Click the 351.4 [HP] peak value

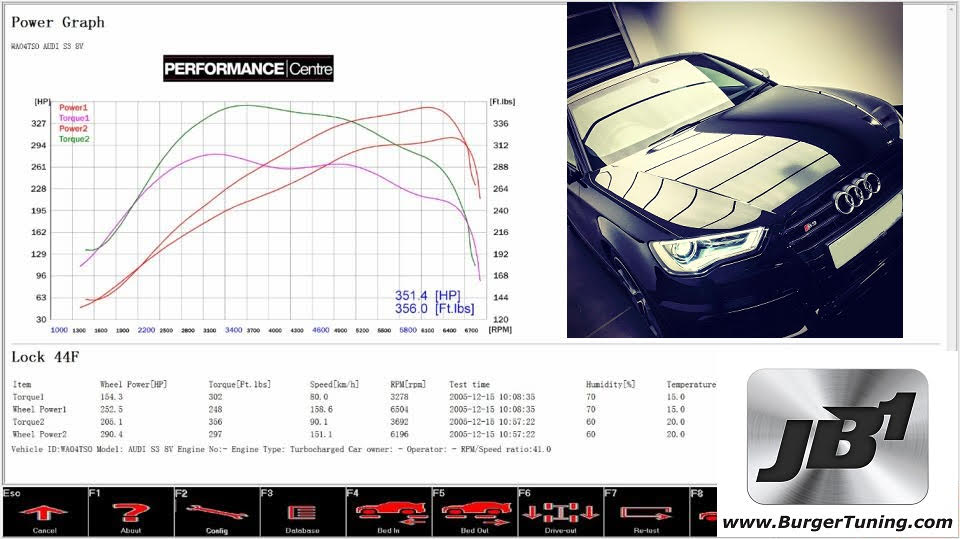pos(427,296)
